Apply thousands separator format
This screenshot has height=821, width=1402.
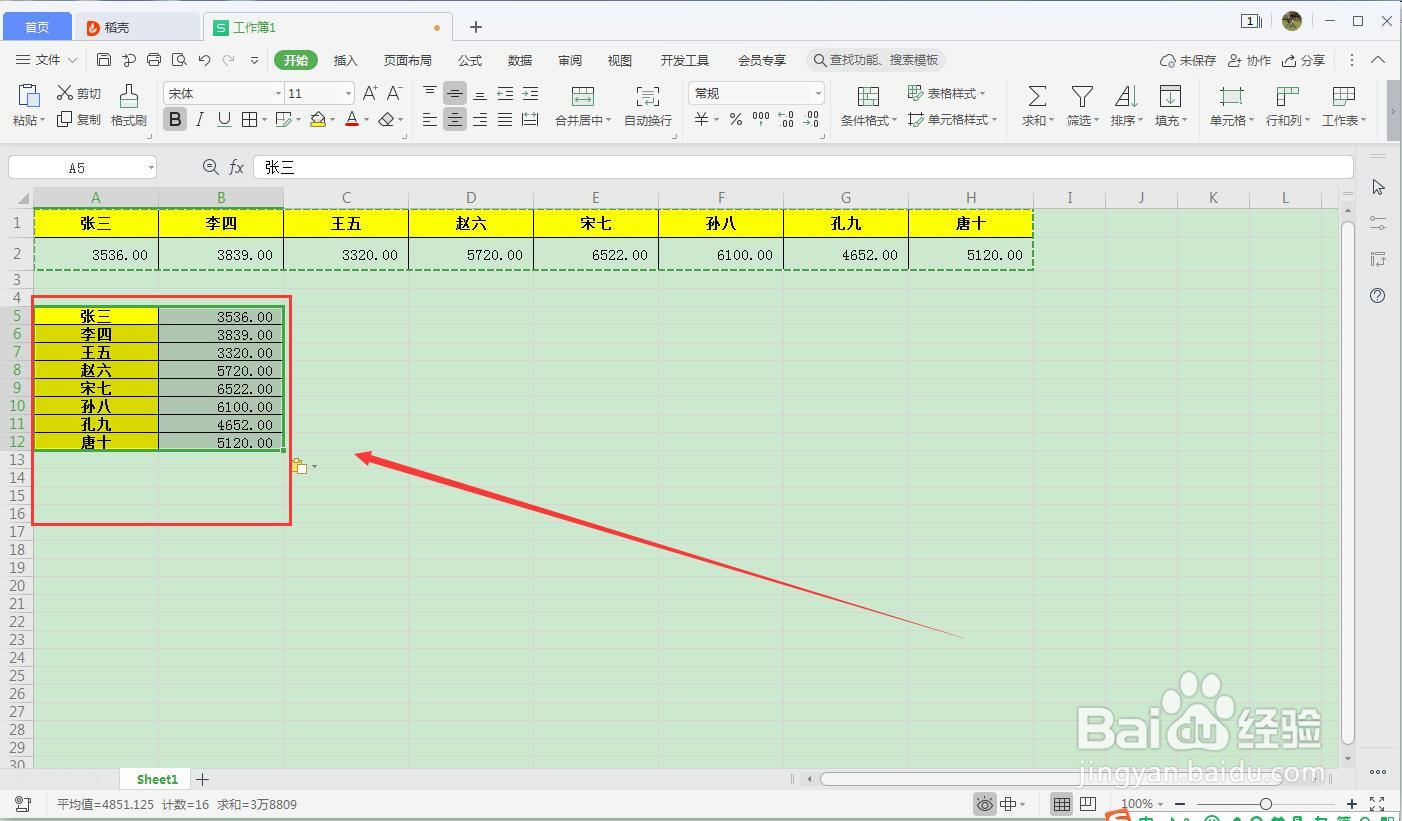point(761,119)
